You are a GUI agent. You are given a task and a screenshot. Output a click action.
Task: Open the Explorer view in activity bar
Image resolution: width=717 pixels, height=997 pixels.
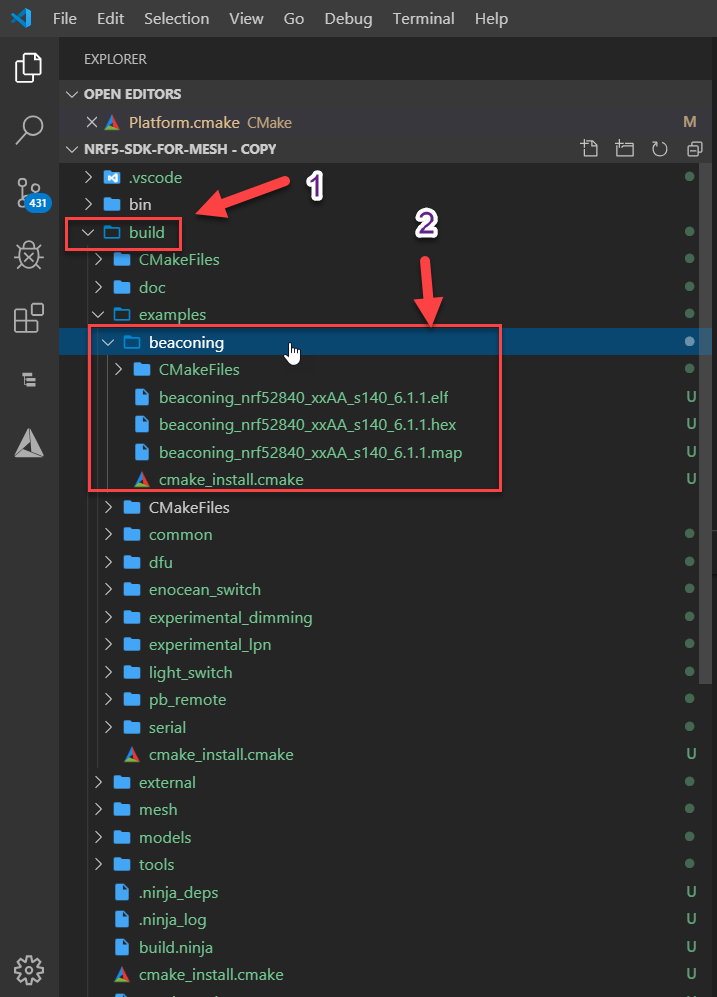(29, 68)
